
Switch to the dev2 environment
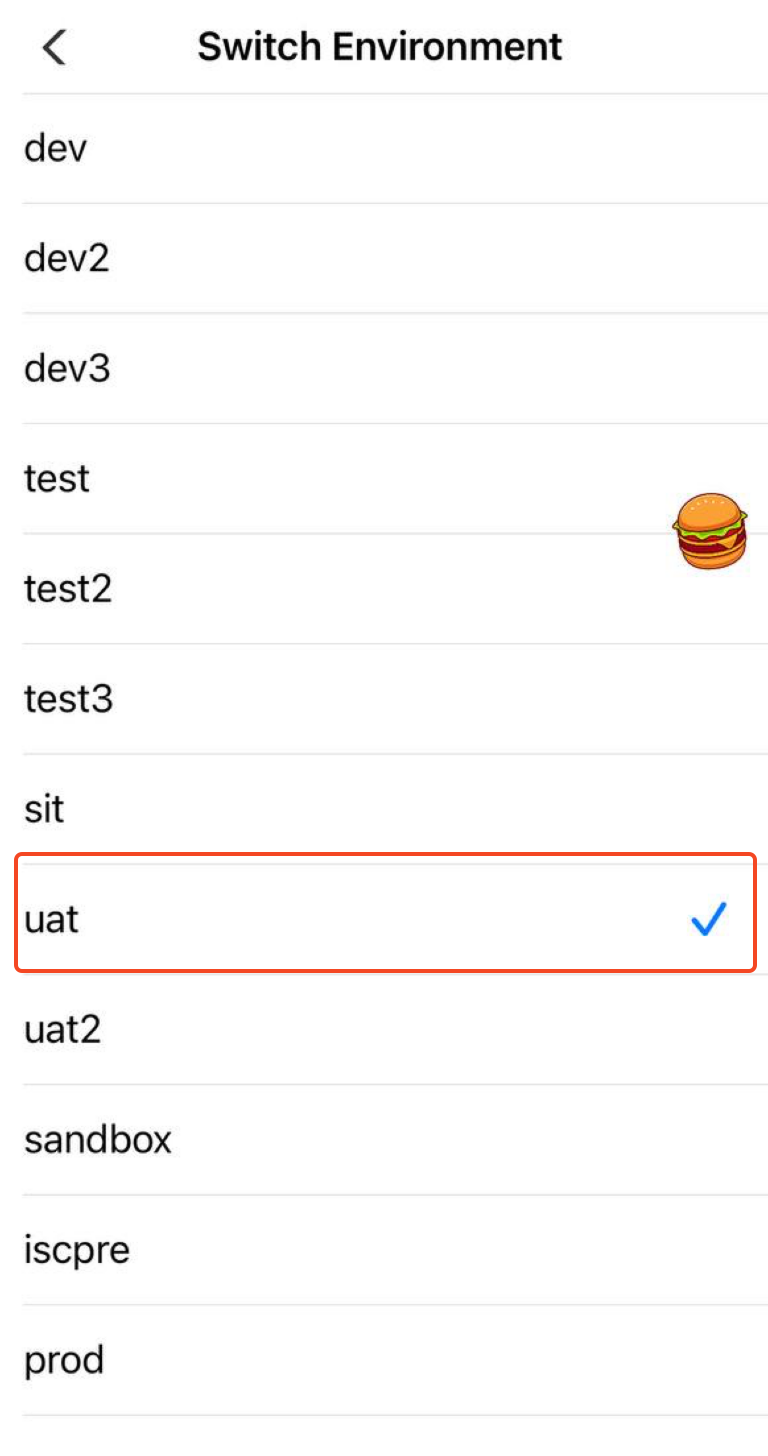[66, 259]
